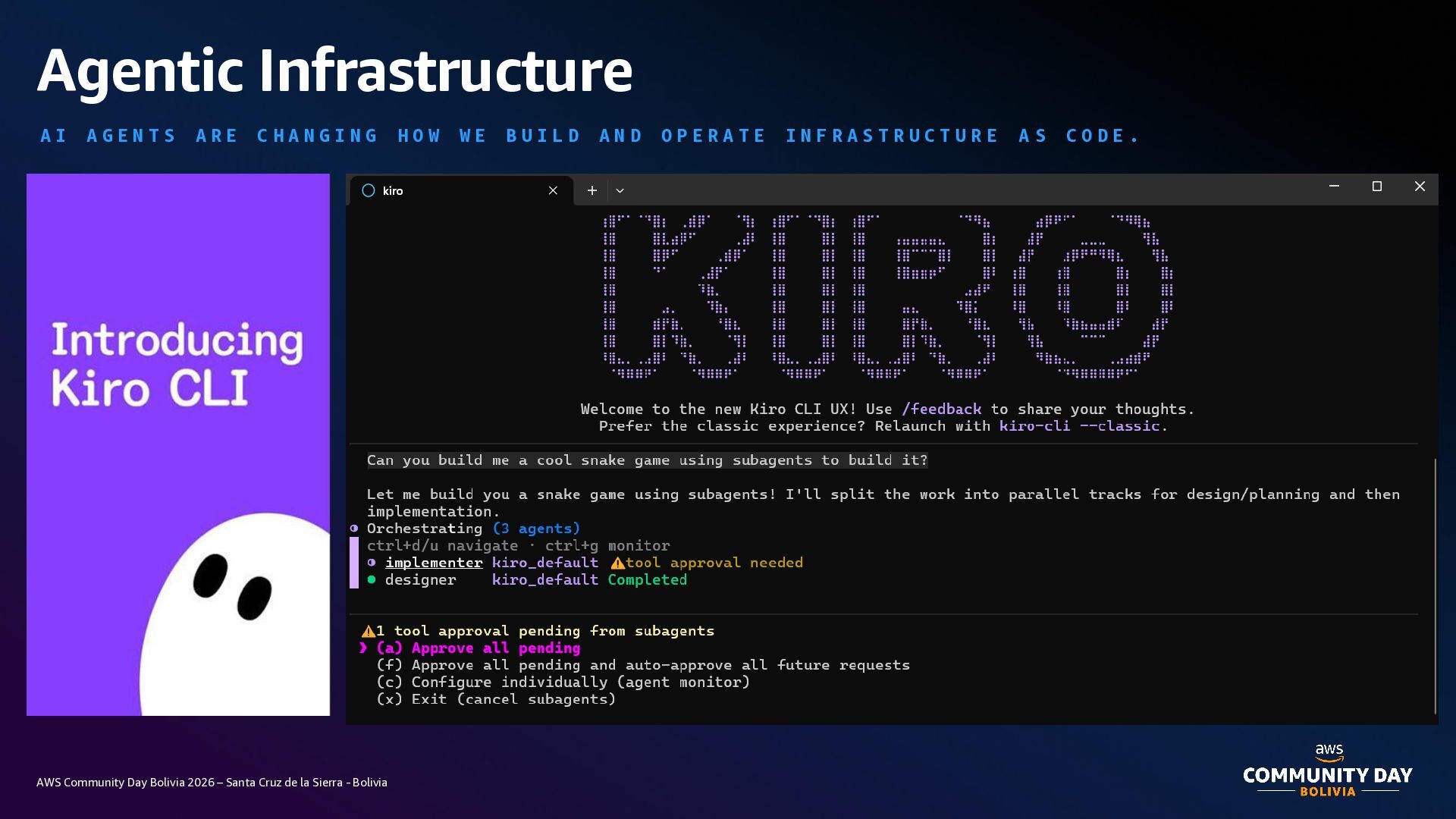Select the implementer subagent row
Screen dimensions: 1456x819
[585, 563]
